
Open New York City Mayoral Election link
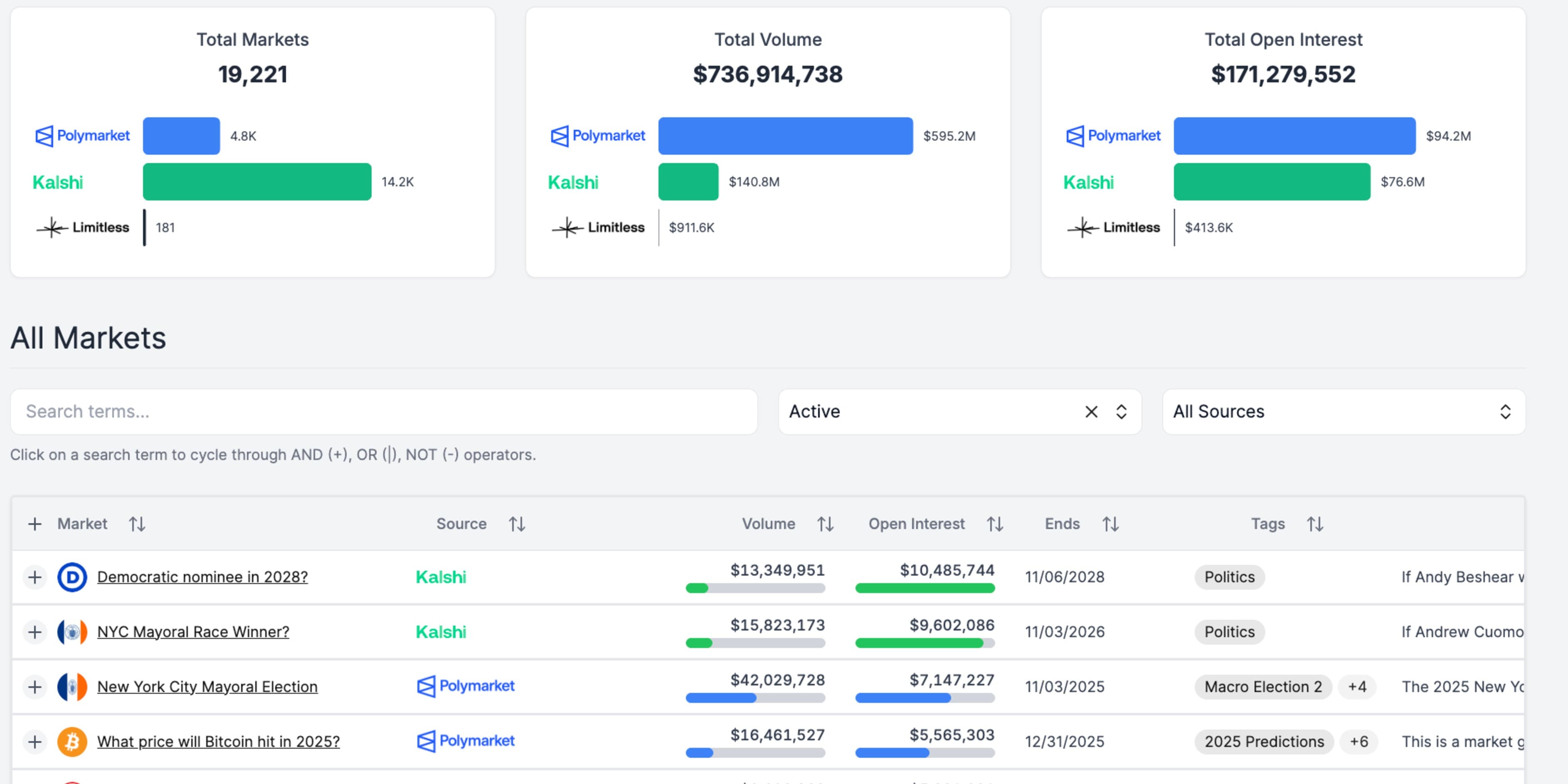[207, 687]
